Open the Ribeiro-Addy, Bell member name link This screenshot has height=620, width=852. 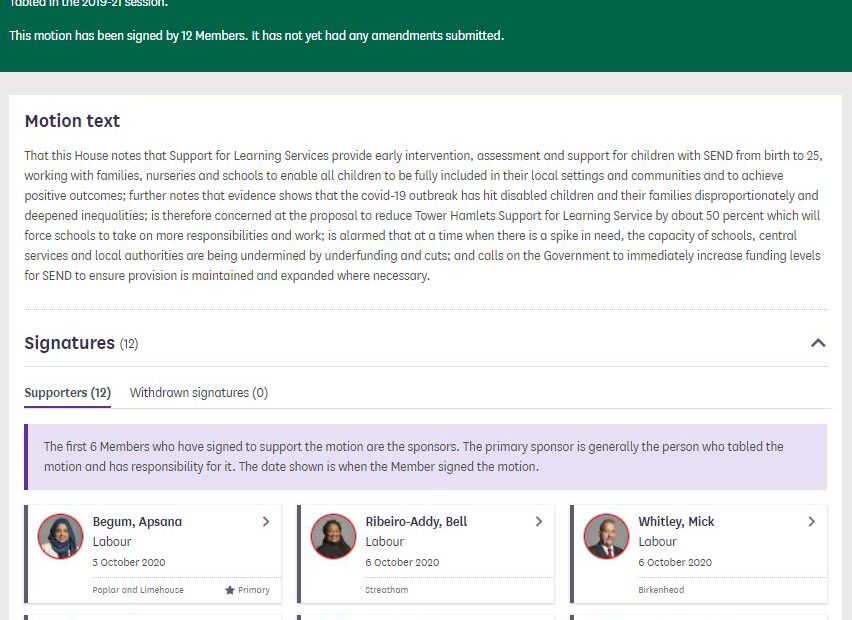416,521
